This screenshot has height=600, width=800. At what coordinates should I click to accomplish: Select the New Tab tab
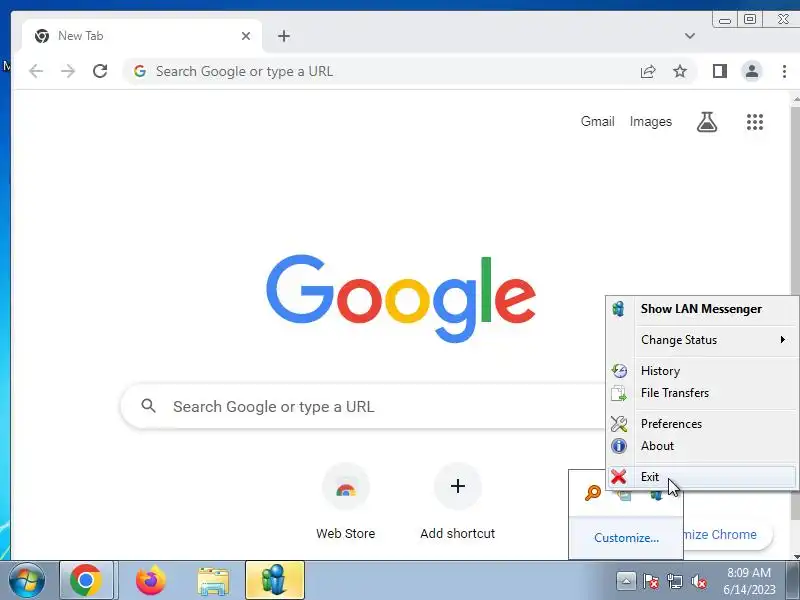pos(142,36)
